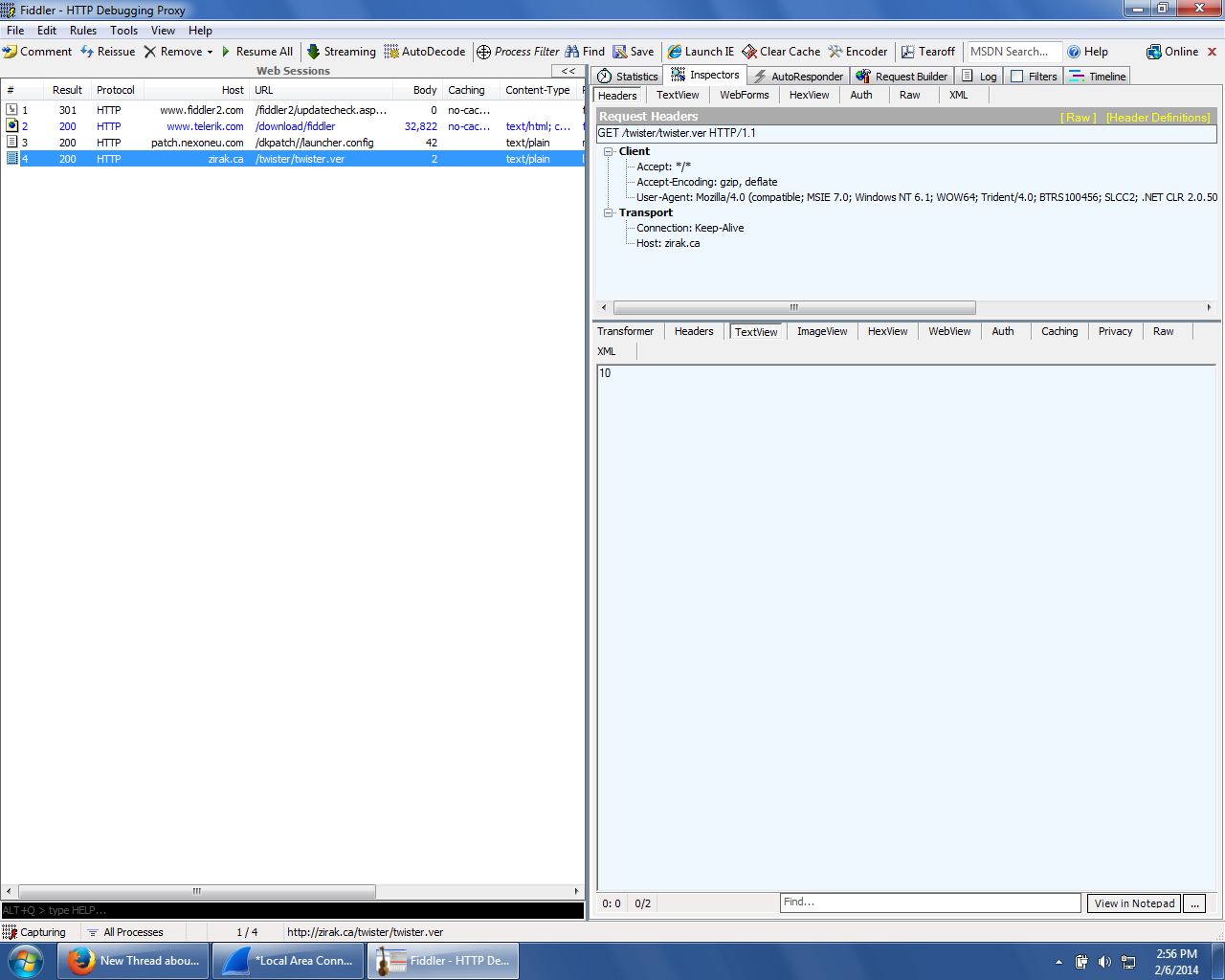Show hidden system tray icons
The width and height of the screenshot is (1225, 980).
pyautogui.click(x=1058, y=962)
